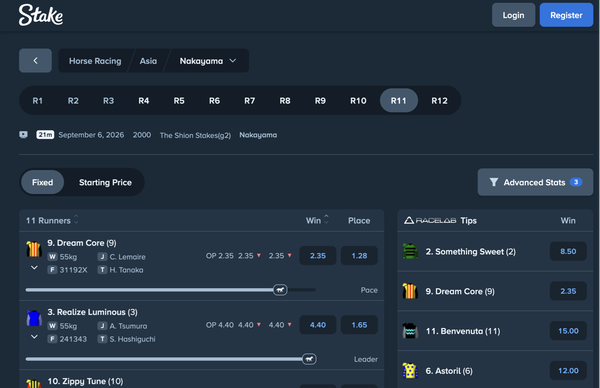Click Realize Luminous blue silks icon

coord(34,318)
